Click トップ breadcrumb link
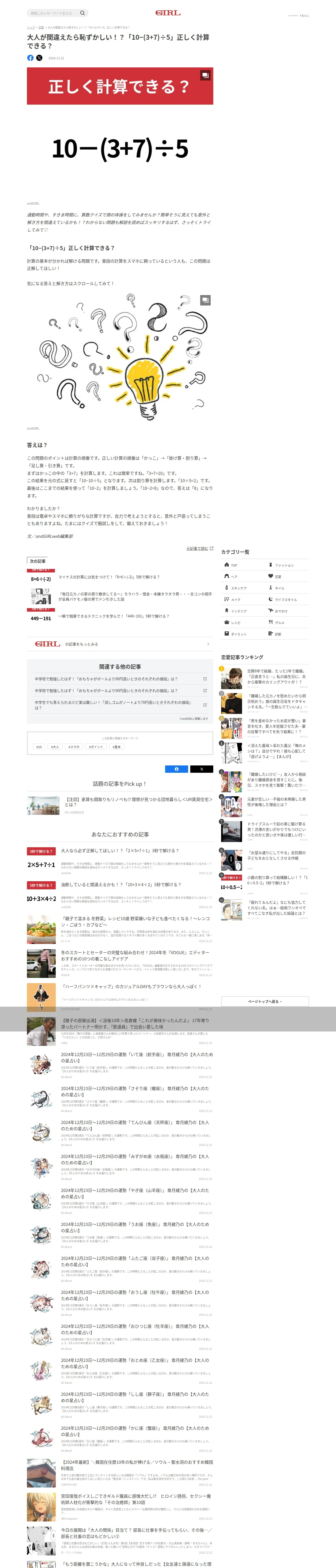 (x=31, y=27)
